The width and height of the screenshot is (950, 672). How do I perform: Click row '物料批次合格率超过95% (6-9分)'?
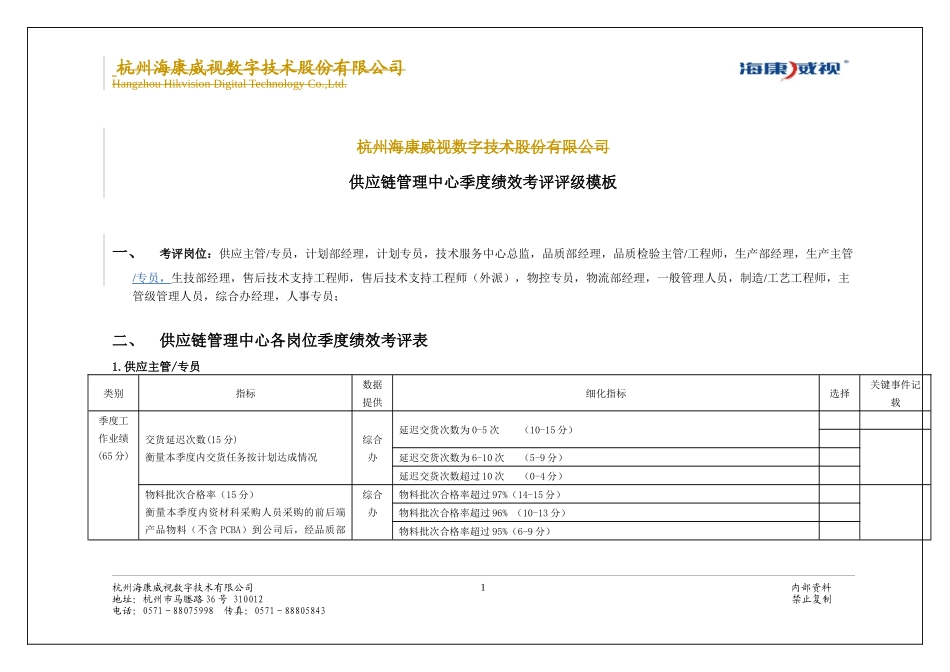click(606, 531)
